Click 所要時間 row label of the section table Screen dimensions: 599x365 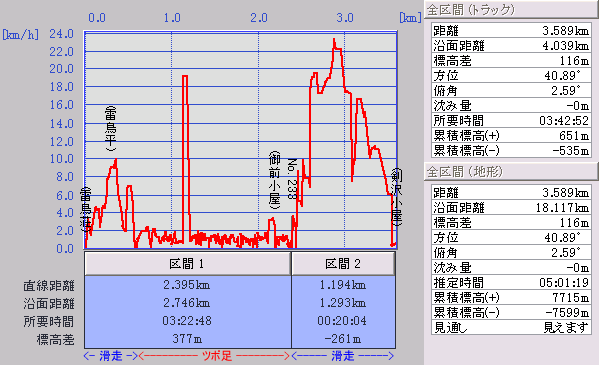49,321
